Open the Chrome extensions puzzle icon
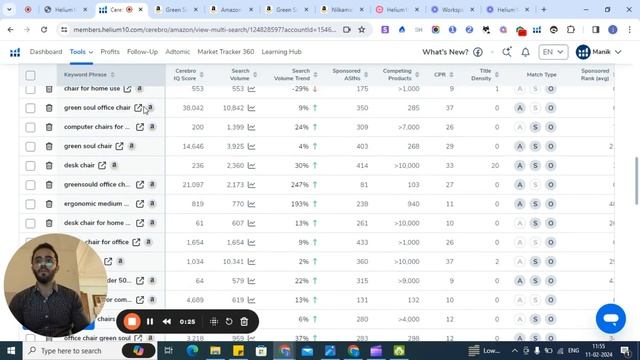 [571, 30]
